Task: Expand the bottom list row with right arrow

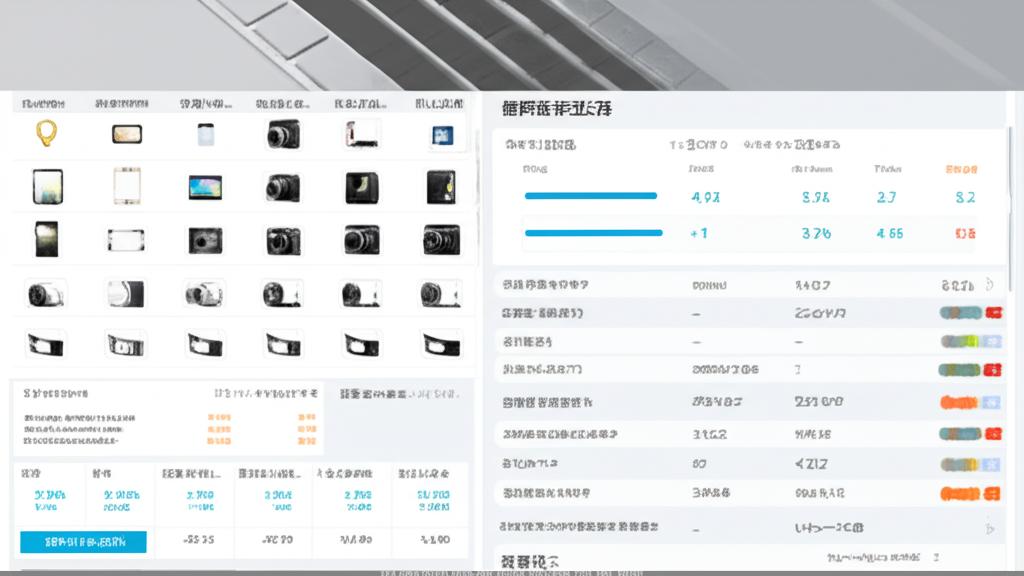Action: coord(989,526)
